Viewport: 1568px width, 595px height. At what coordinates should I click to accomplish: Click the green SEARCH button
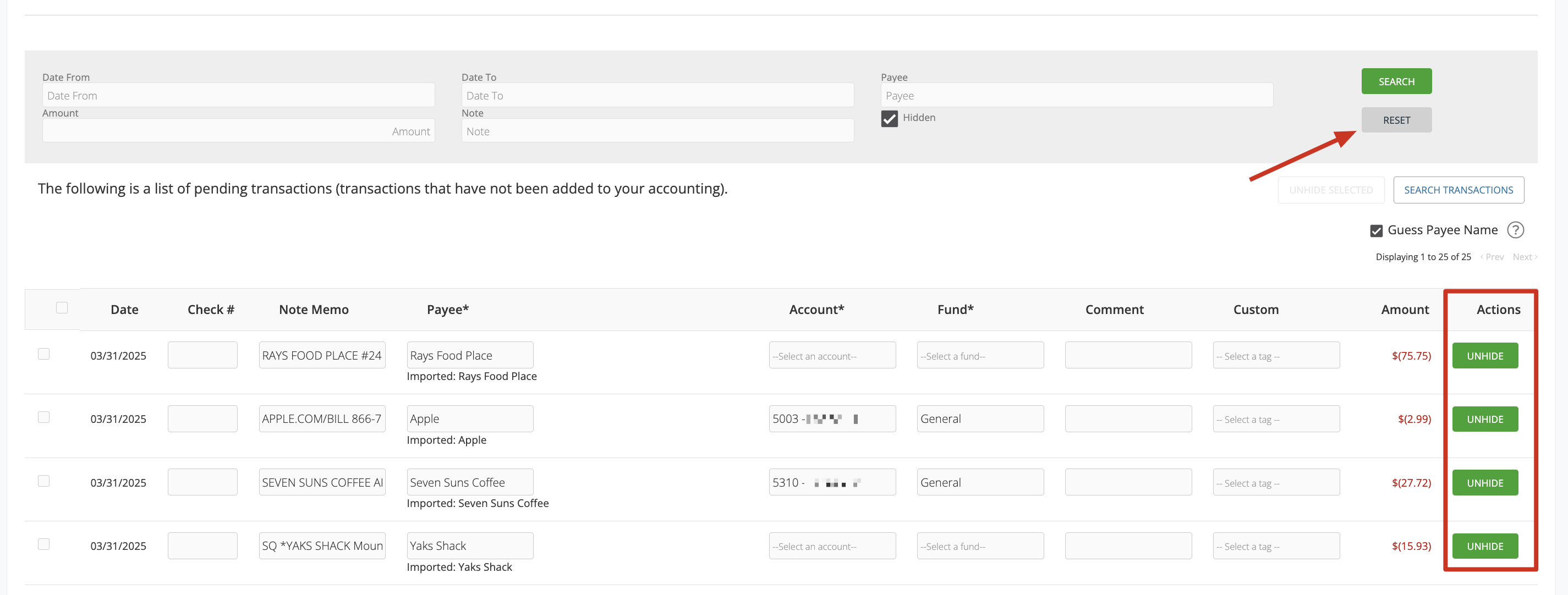1396,81
